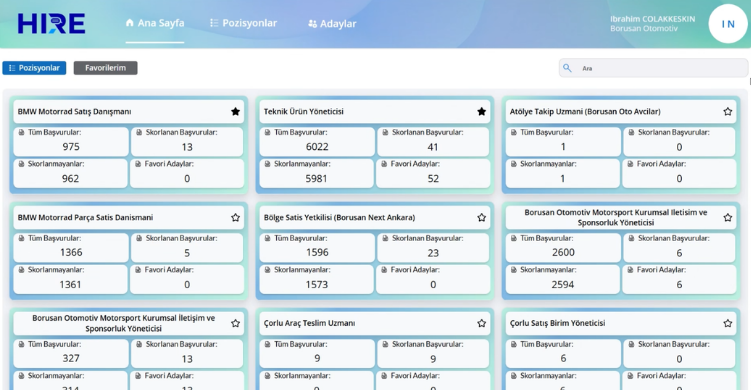Click the search magnifier icon
The width and height of the screenshot is (751, 390).
[x=567, y=68]
